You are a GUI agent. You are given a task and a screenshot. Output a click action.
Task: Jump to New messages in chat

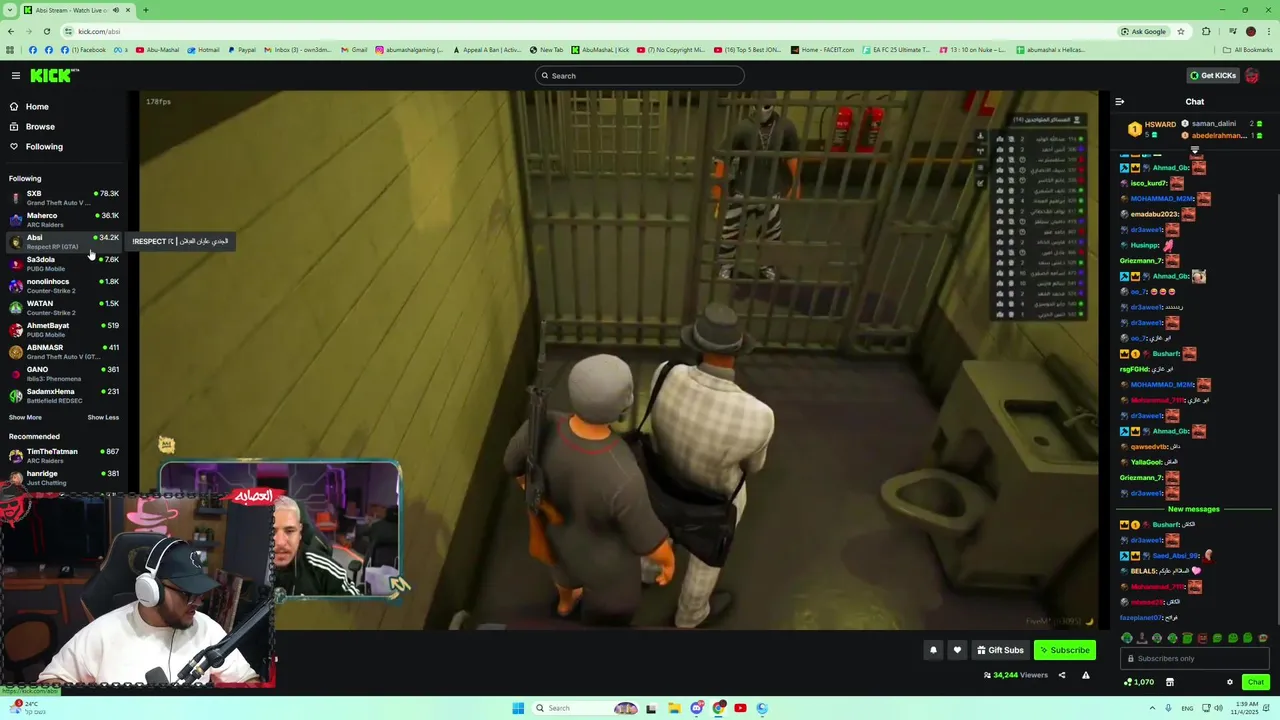[1193, 510]
